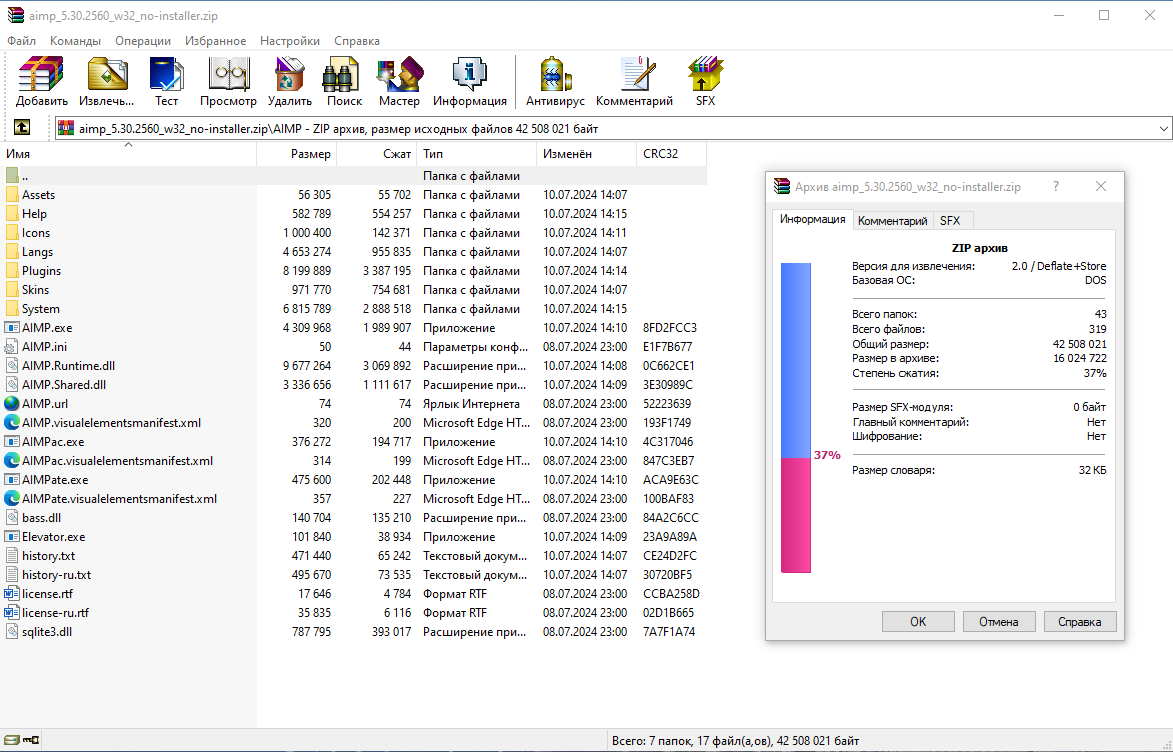This screenshot has height=752, width=1173.
Task: Click the drive icon in the status bar
Action: point(12,740)
